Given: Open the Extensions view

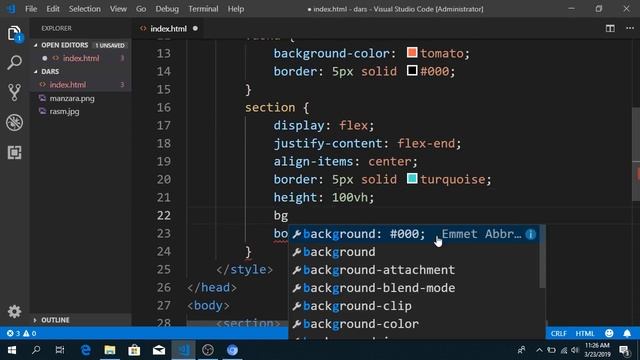Looking at the screenshot, I should [x=14, y=152].
